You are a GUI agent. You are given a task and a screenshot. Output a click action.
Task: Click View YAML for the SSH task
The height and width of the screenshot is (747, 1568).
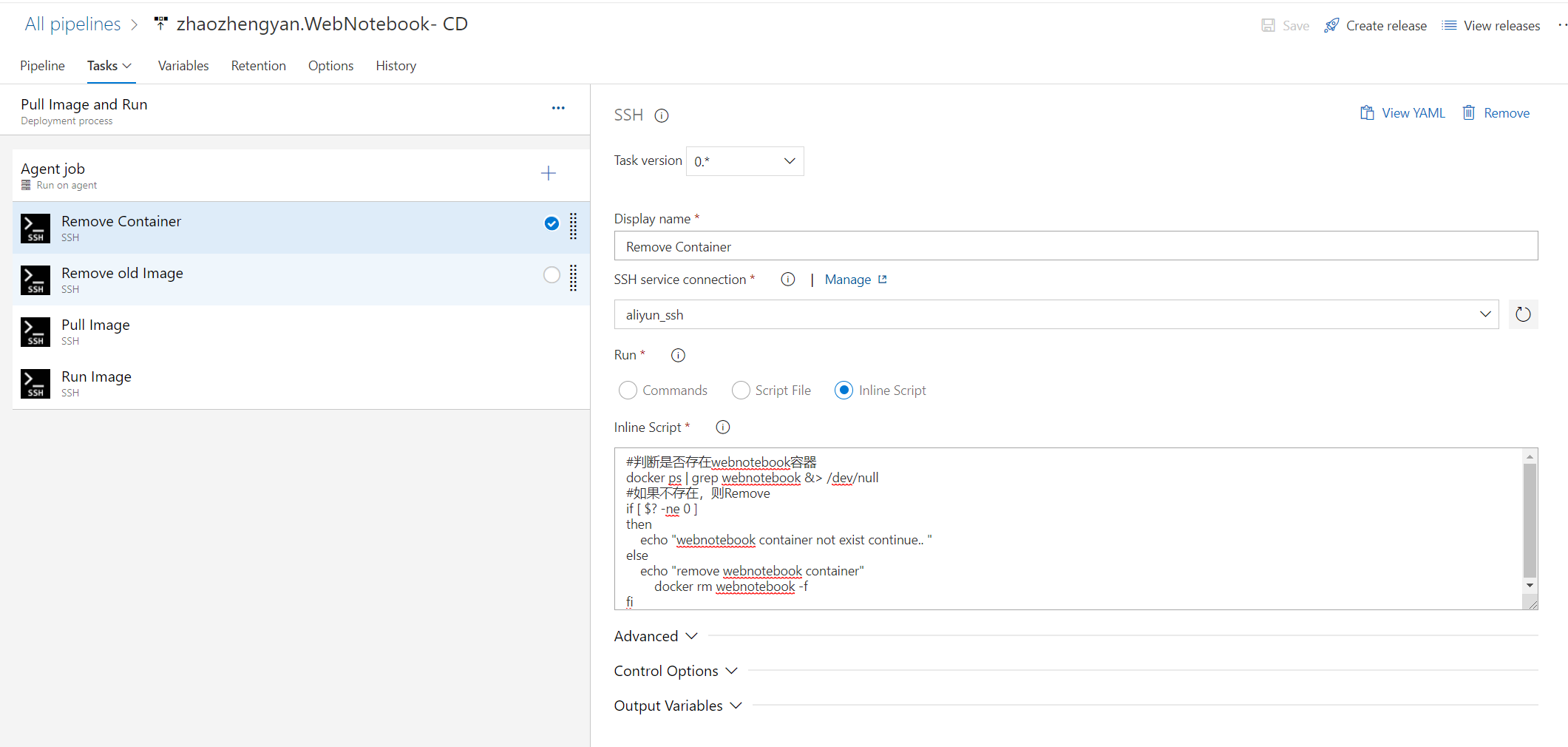click(x=1402, y=112)
